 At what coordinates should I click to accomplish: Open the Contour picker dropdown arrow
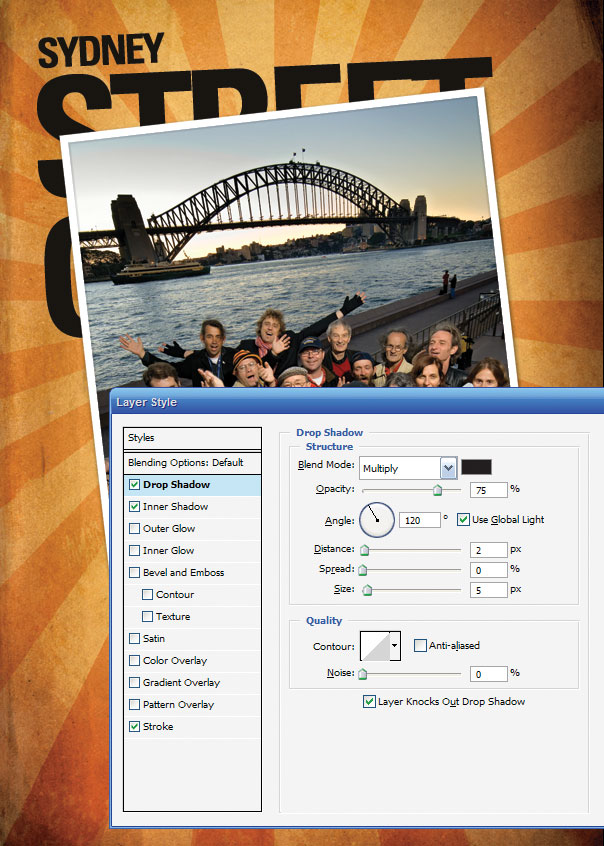coord(395,646)
